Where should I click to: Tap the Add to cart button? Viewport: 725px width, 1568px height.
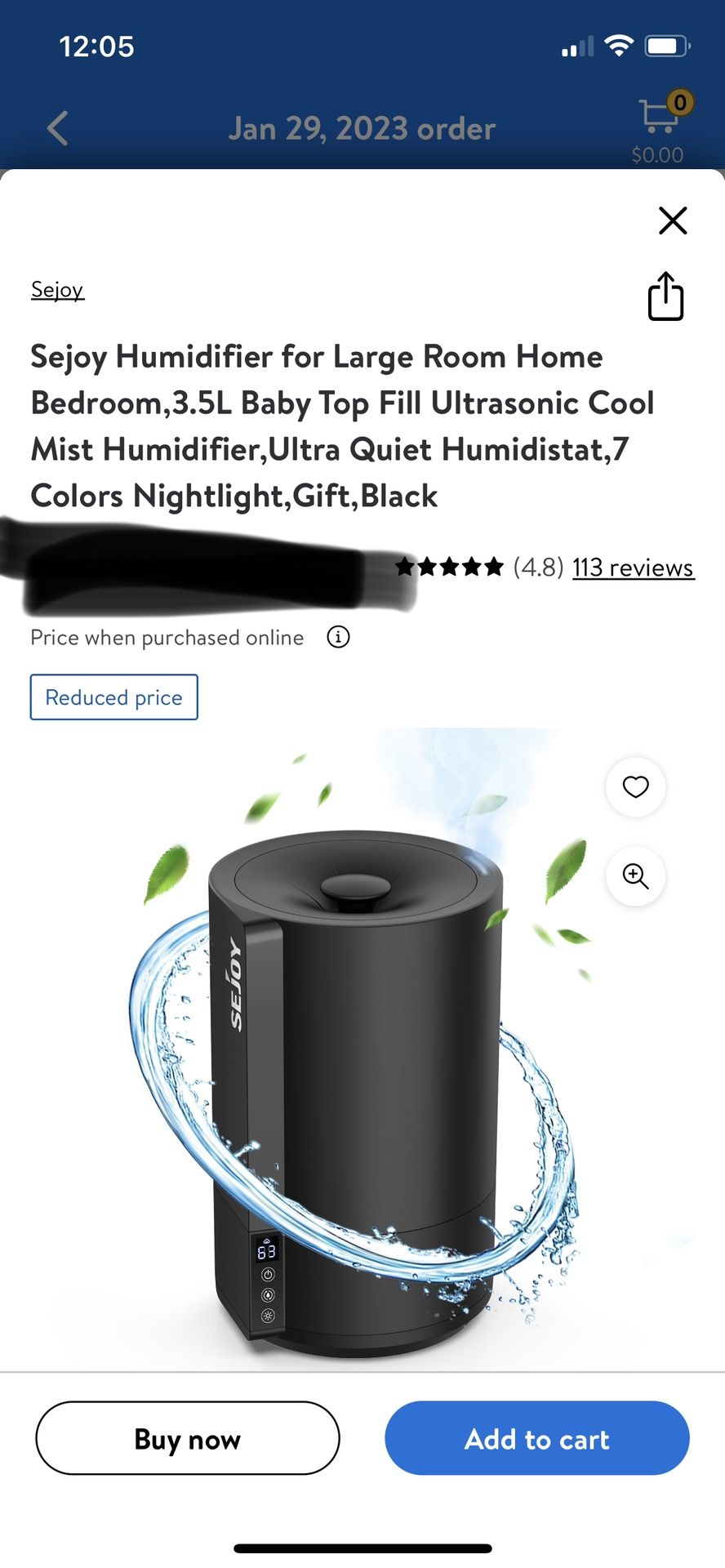(x=537, y=1438)
